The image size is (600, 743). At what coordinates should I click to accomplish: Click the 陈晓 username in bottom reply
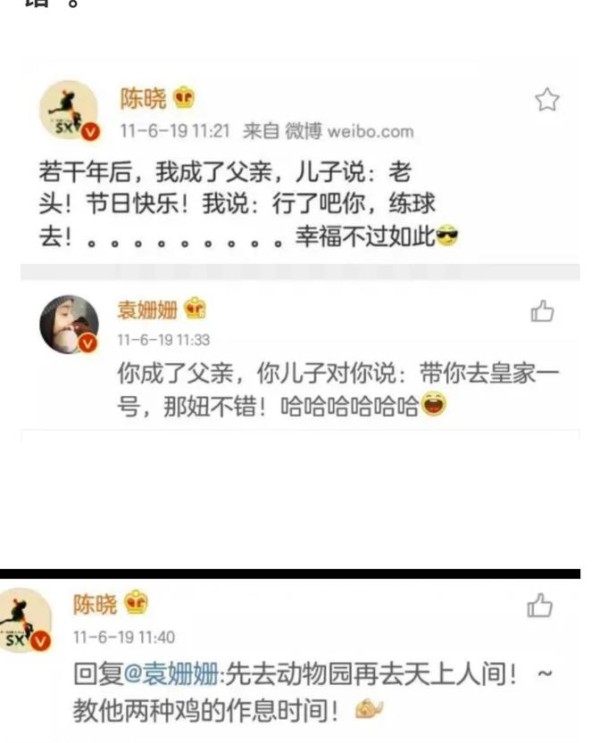[95, 604]
